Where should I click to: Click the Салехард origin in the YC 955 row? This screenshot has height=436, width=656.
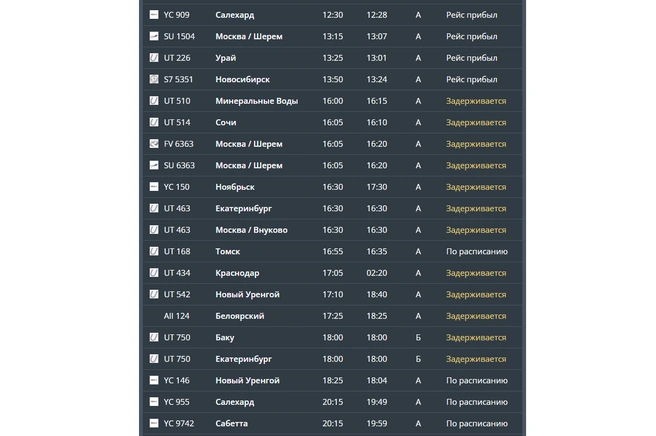235,402
